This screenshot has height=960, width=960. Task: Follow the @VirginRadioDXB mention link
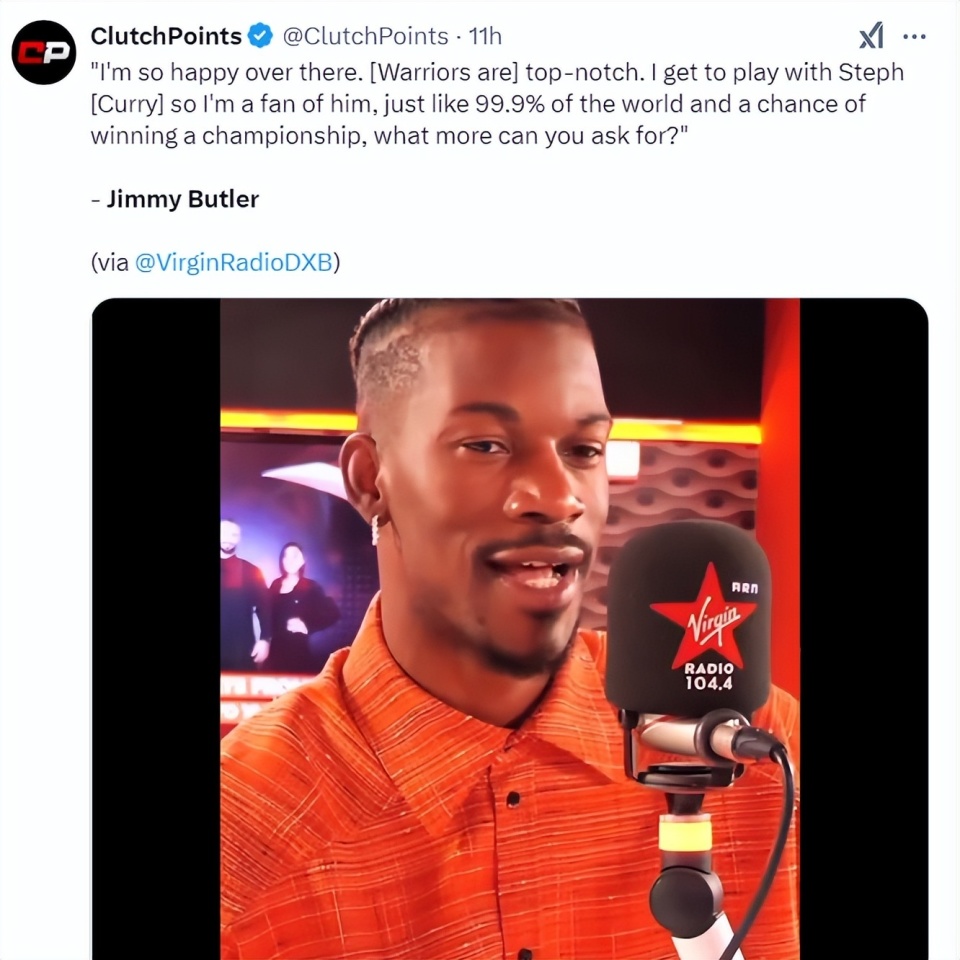[x=233, y=262]
